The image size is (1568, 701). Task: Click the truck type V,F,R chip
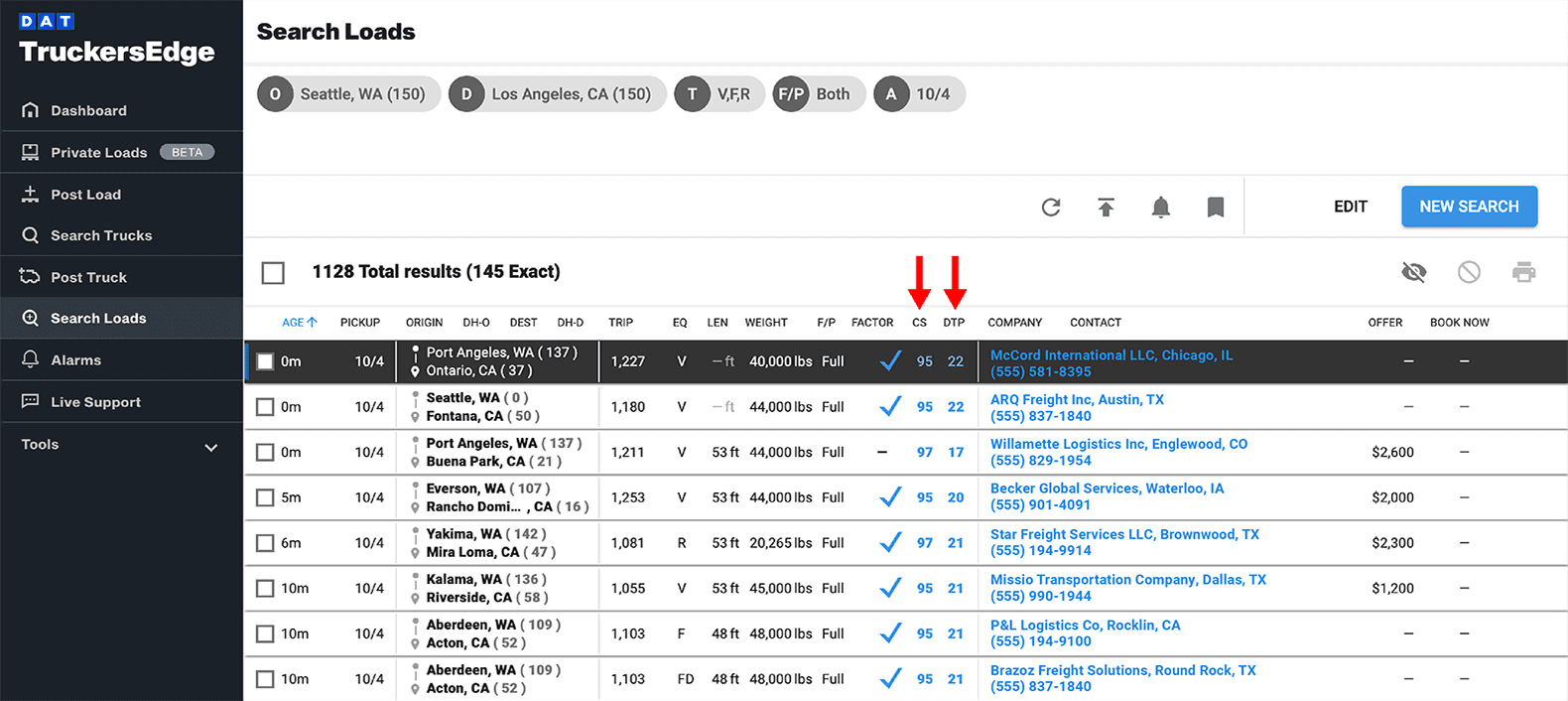click(x=719, y=94)
